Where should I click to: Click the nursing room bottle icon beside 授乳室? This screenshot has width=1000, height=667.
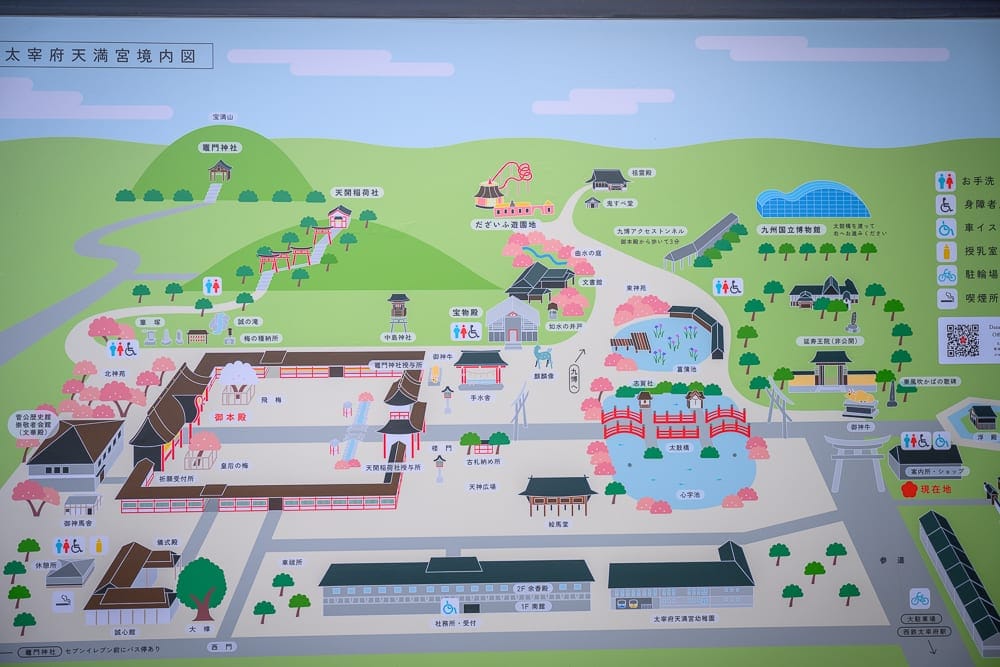point(946,251)
